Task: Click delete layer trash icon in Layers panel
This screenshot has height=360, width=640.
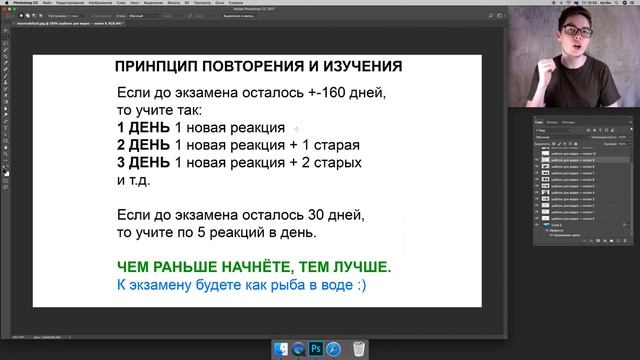Action: coord(625,241)
